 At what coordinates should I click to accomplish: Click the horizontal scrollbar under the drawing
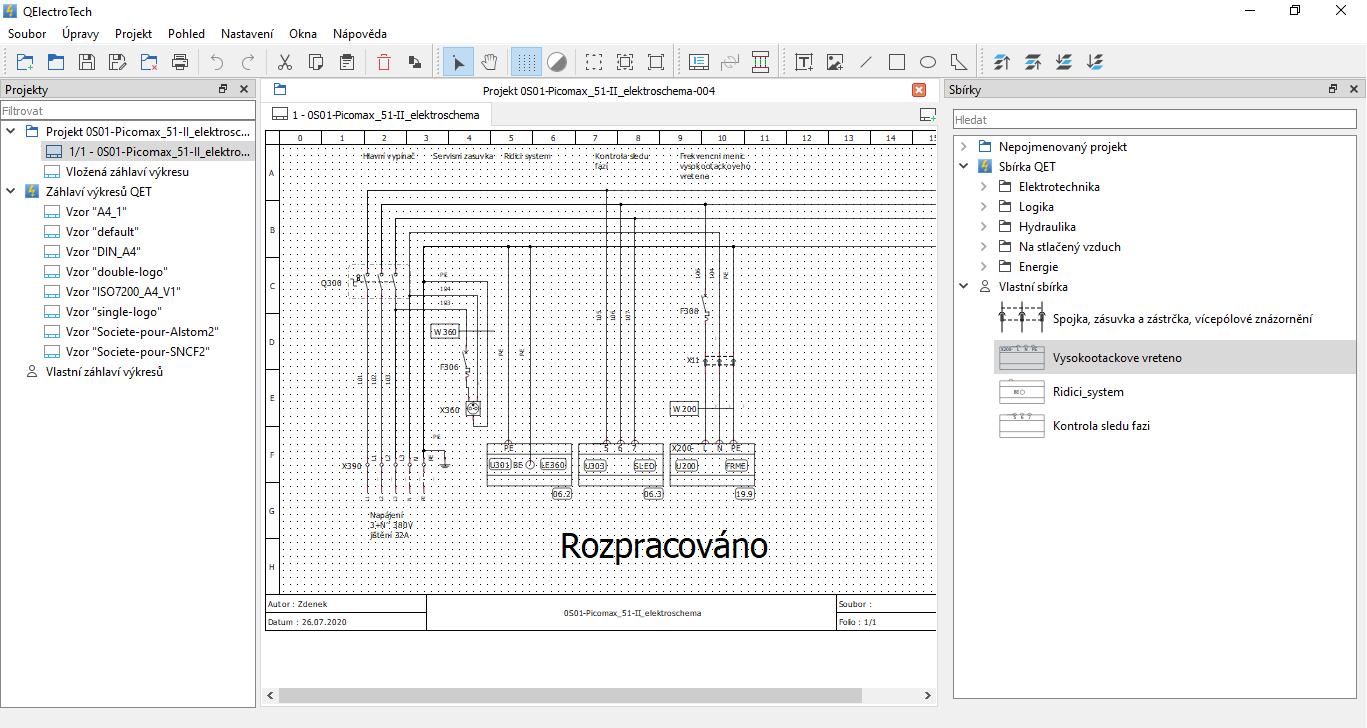point(570,695)
